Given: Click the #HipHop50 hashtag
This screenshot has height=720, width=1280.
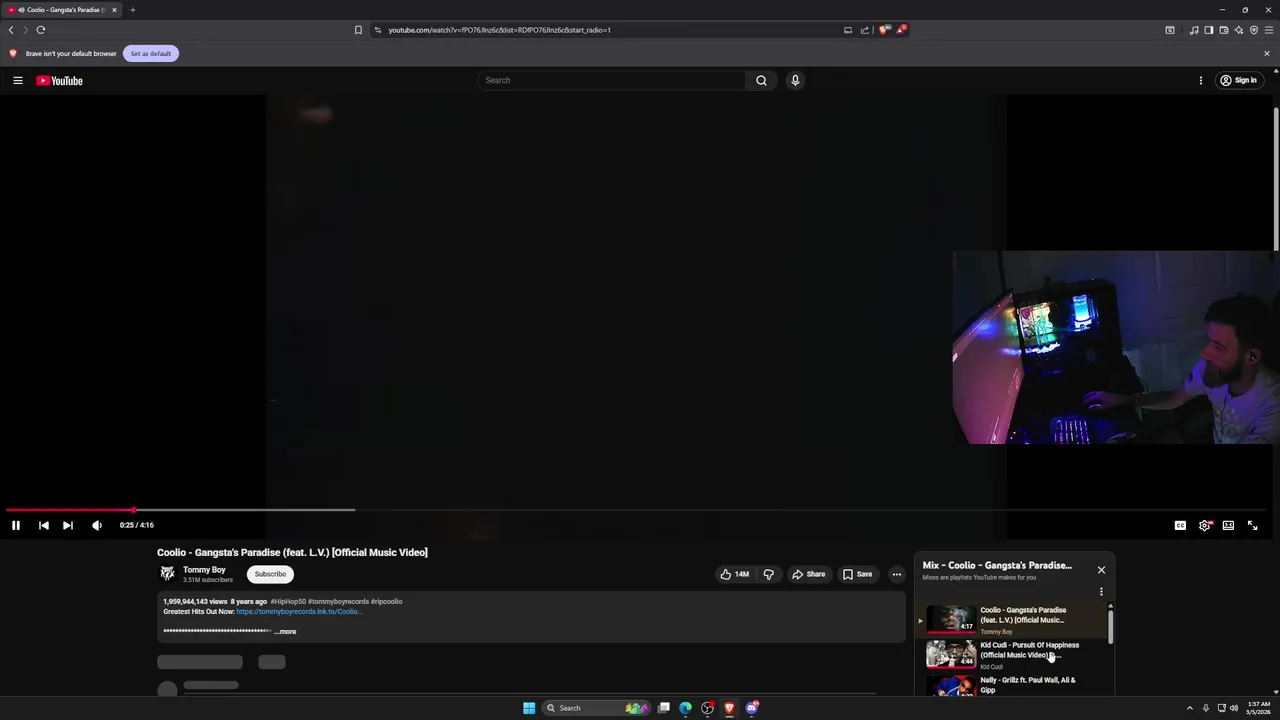Looking at the screenshot, I should tap(290, 602).
